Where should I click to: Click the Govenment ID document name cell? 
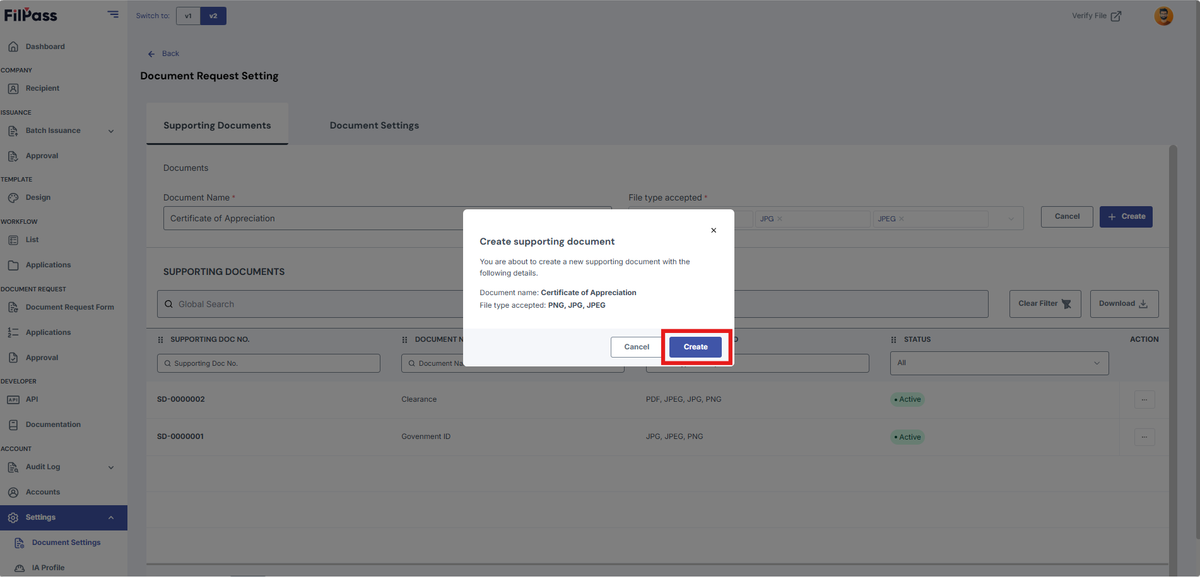click(426, 437)
